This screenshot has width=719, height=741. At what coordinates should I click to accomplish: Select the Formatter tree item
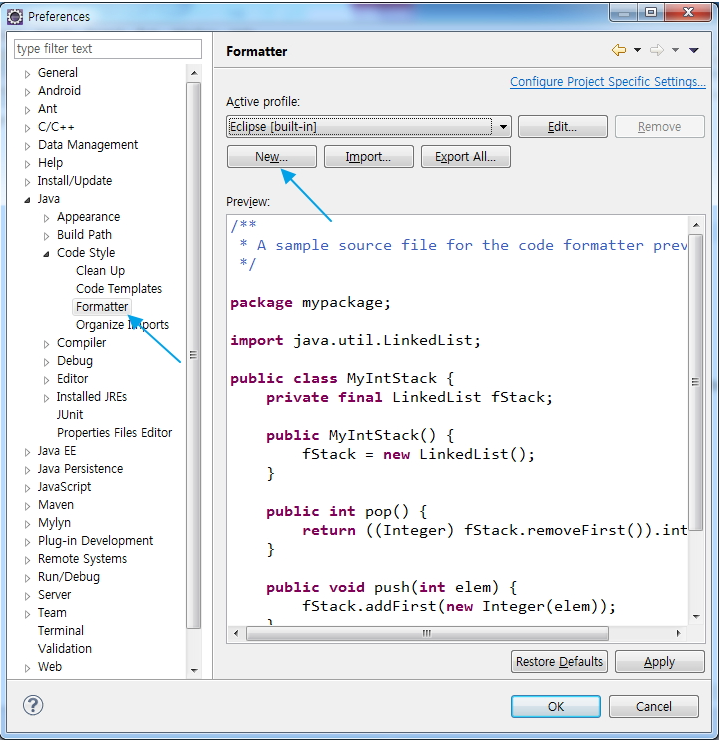point(102,307)
